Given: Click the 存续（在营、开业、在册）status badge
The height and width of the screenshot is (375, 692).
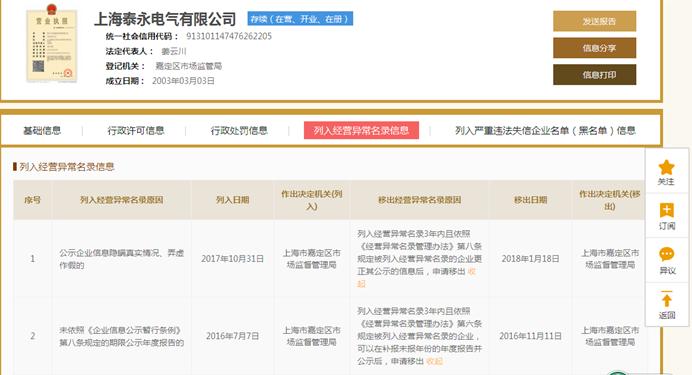Looking at the screenshot, I should point(300,19).
